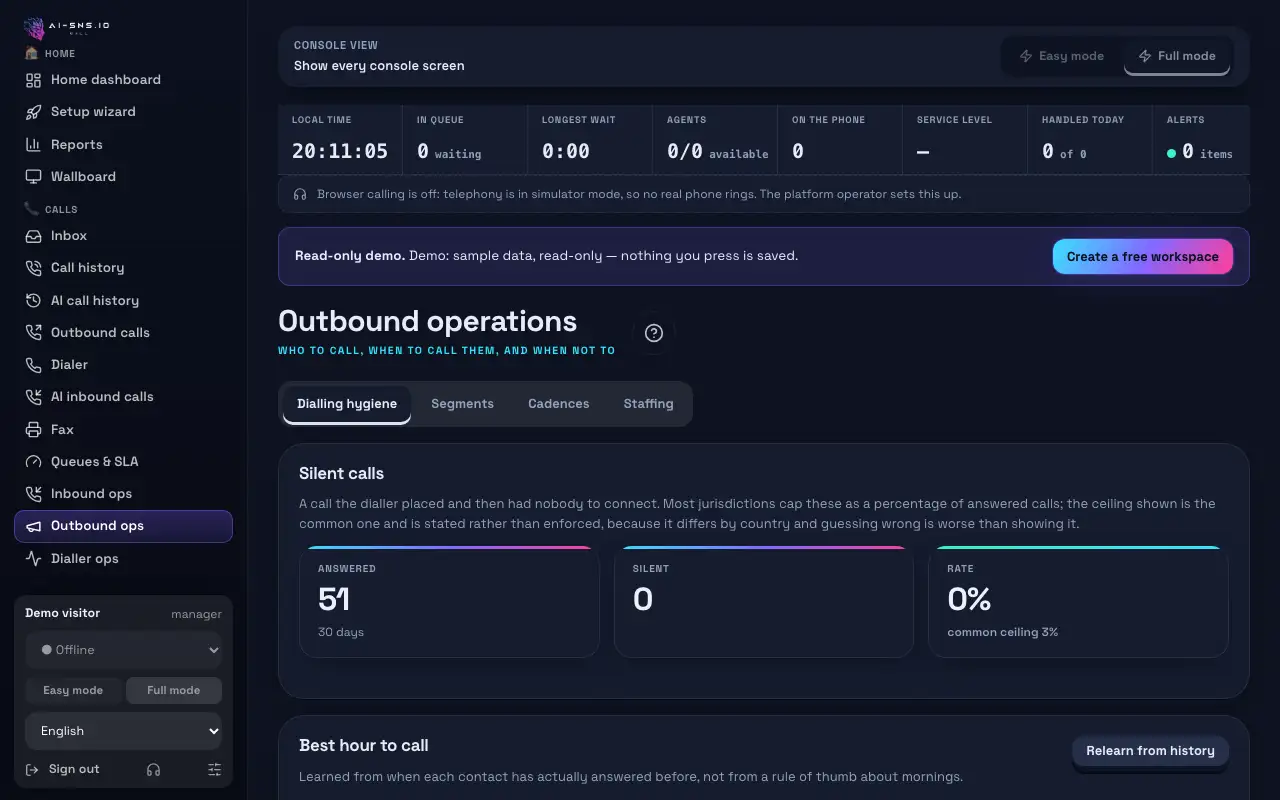The image size is (1280, 800).
Task: Open the Inbox tray icon
Action: point(33,236)
